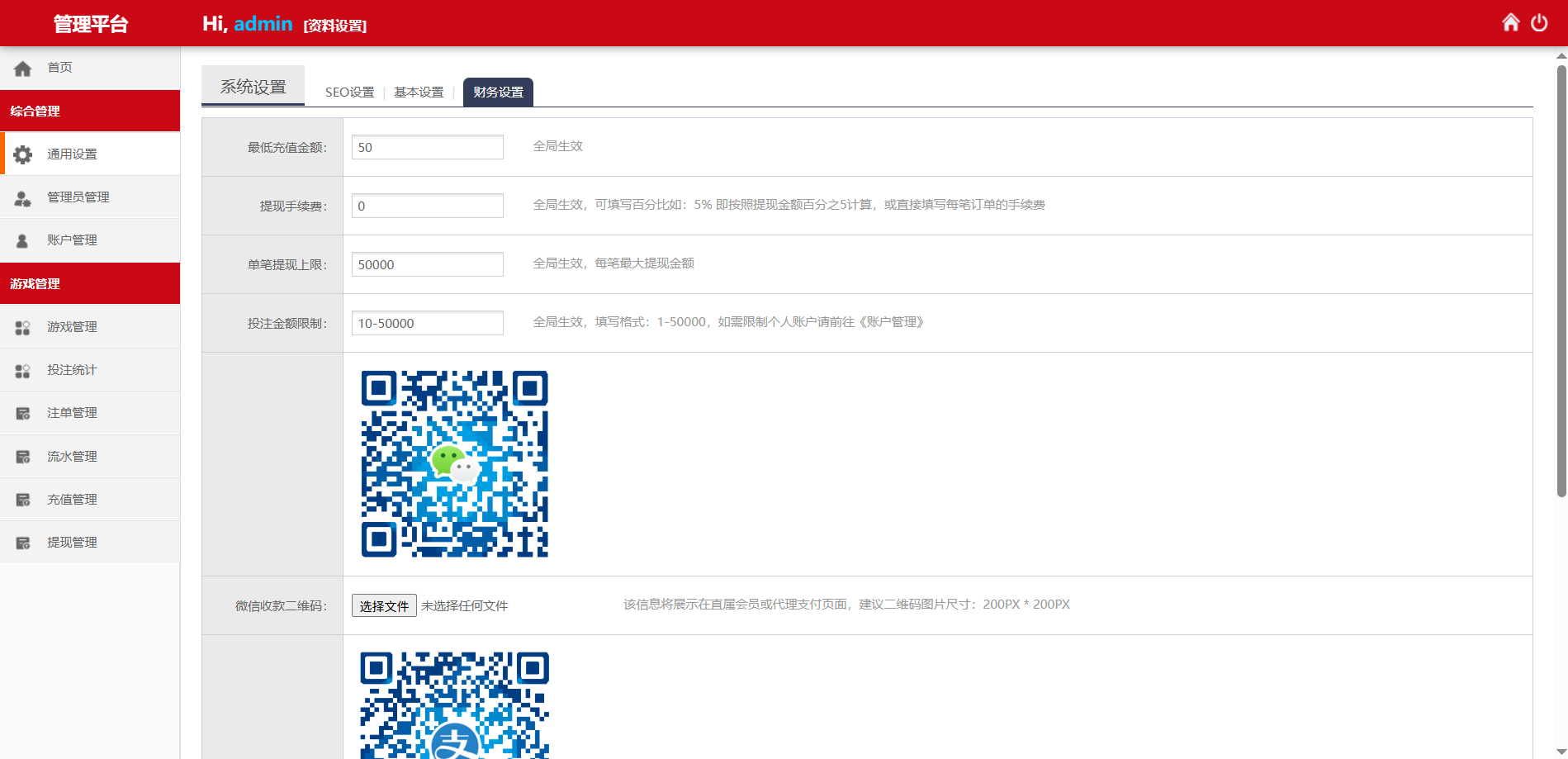This screenshot has width=1568, height=759.
Task: Open 流水管理 page
Action: (90, 456)
